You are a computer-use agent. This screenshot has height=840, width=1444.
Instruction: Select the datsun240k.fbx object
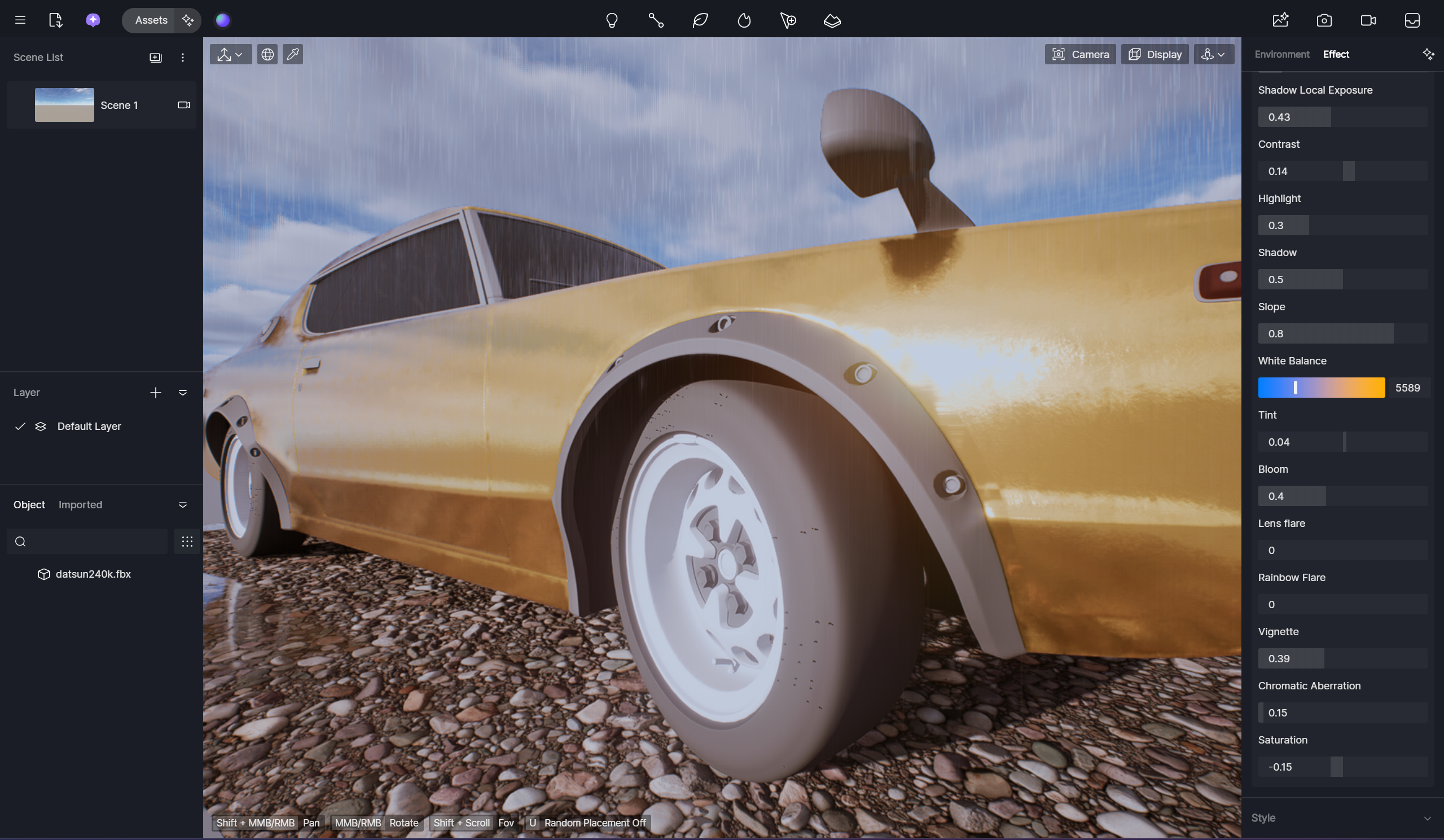[x=94, y=574]
